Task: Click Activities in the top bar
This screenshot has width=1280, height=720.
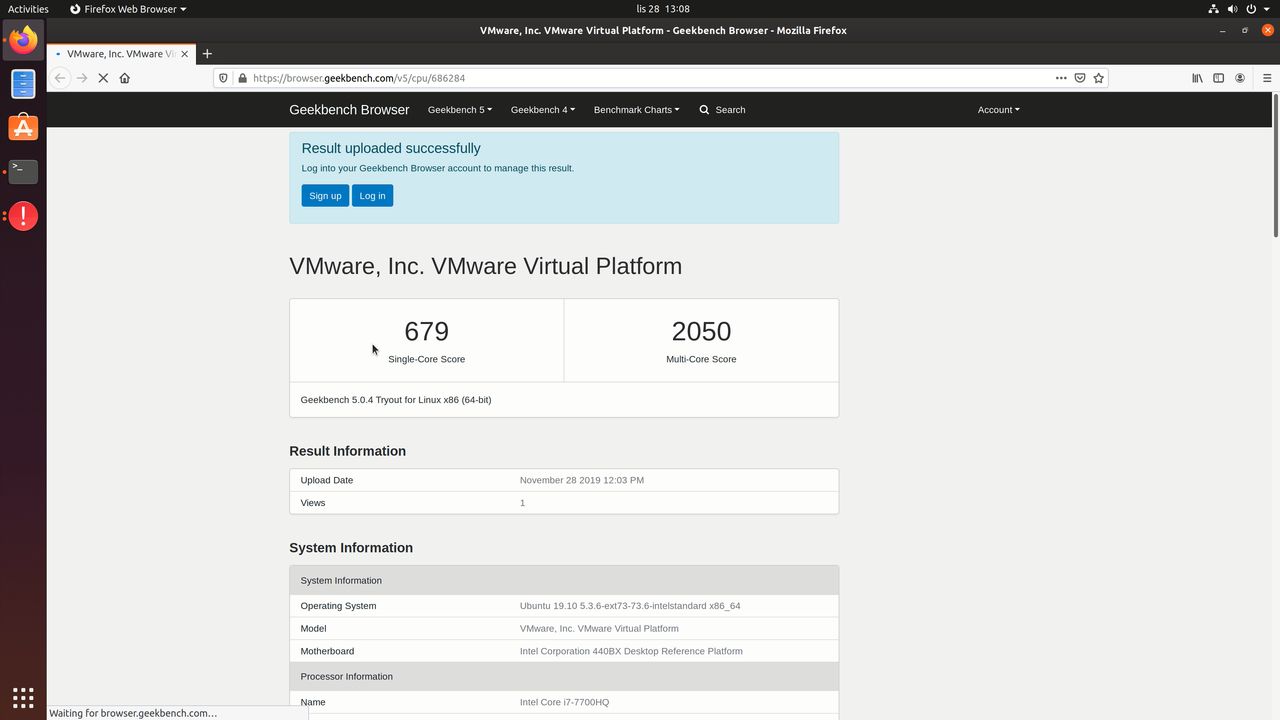Action: point(28,9)
